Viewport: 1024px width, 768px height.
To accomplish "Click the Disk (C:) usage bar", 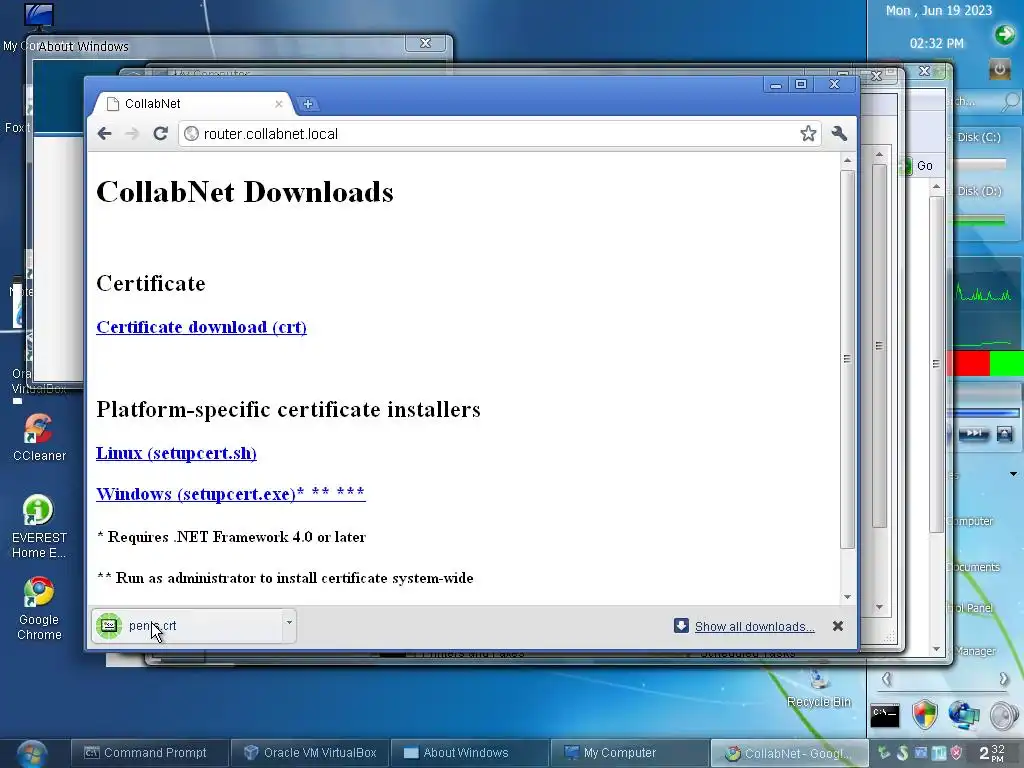I will coord(982,165).
